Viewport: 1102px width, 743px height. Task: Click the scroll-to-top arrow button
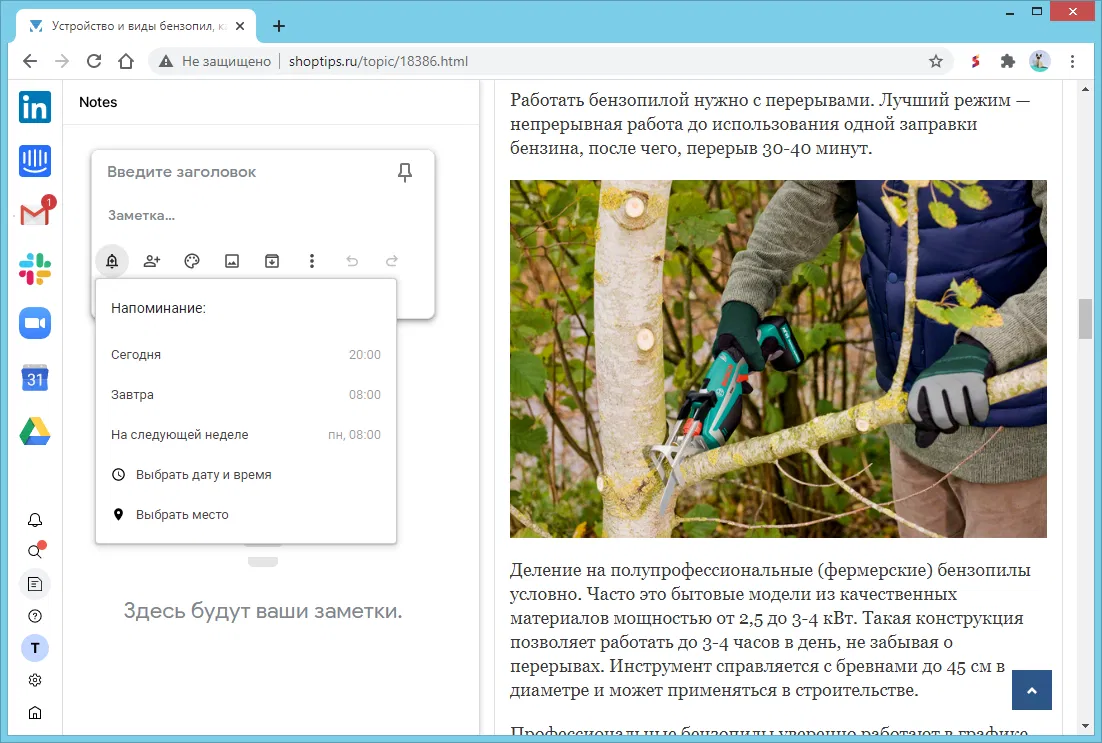tap(1032, 690)
